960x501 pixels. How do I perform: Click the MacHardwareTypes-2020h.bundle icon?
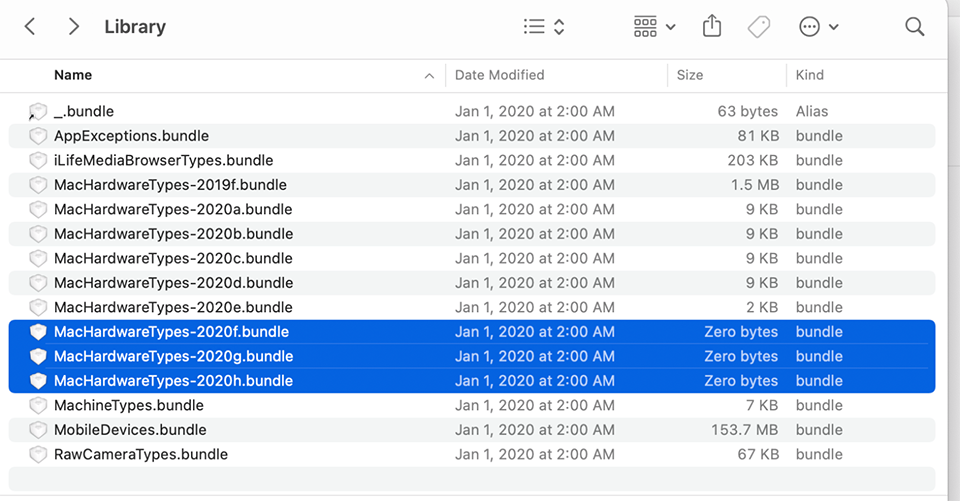click(38, 381)
